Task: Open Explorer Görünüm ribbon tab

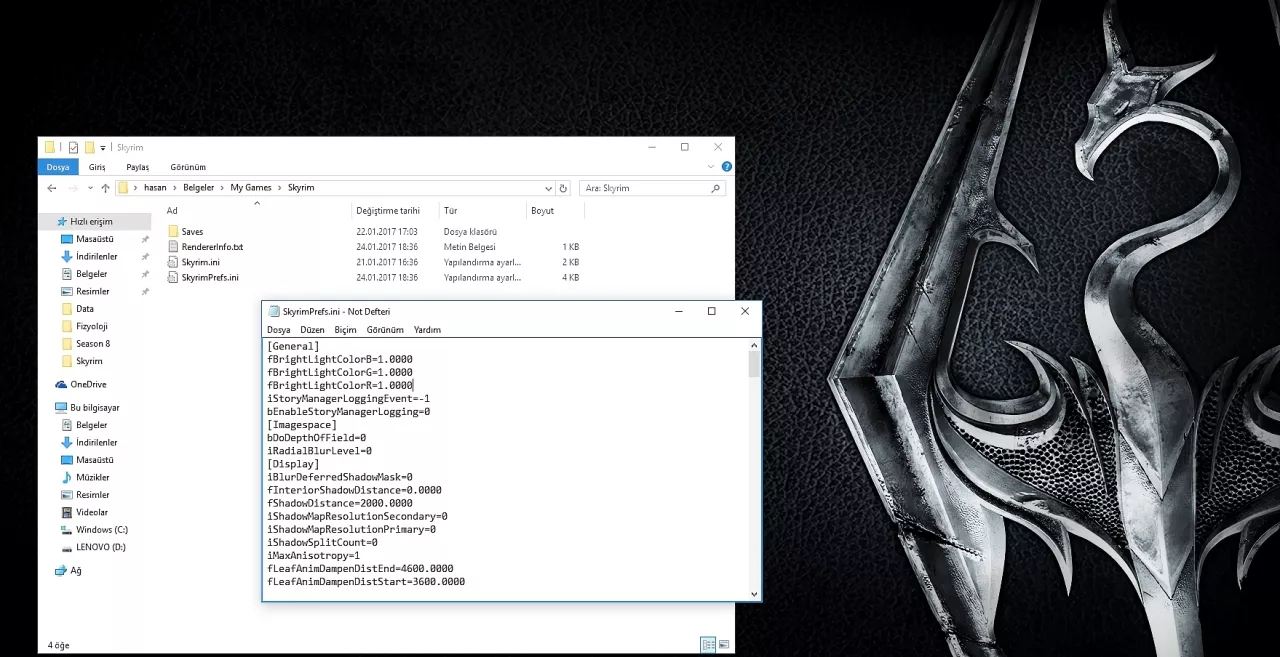Action: (x=188, y=167)
